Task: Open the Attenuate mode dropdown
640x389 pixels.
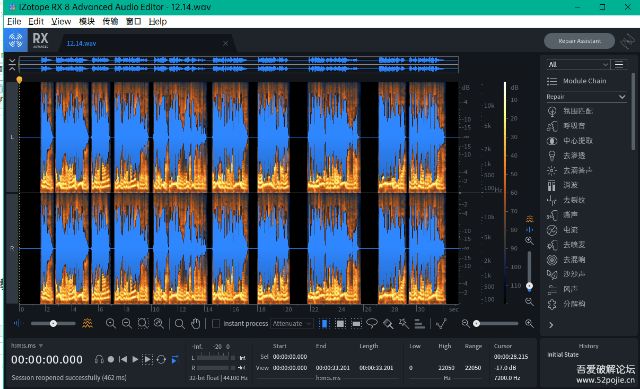Action: coord(292,323)
